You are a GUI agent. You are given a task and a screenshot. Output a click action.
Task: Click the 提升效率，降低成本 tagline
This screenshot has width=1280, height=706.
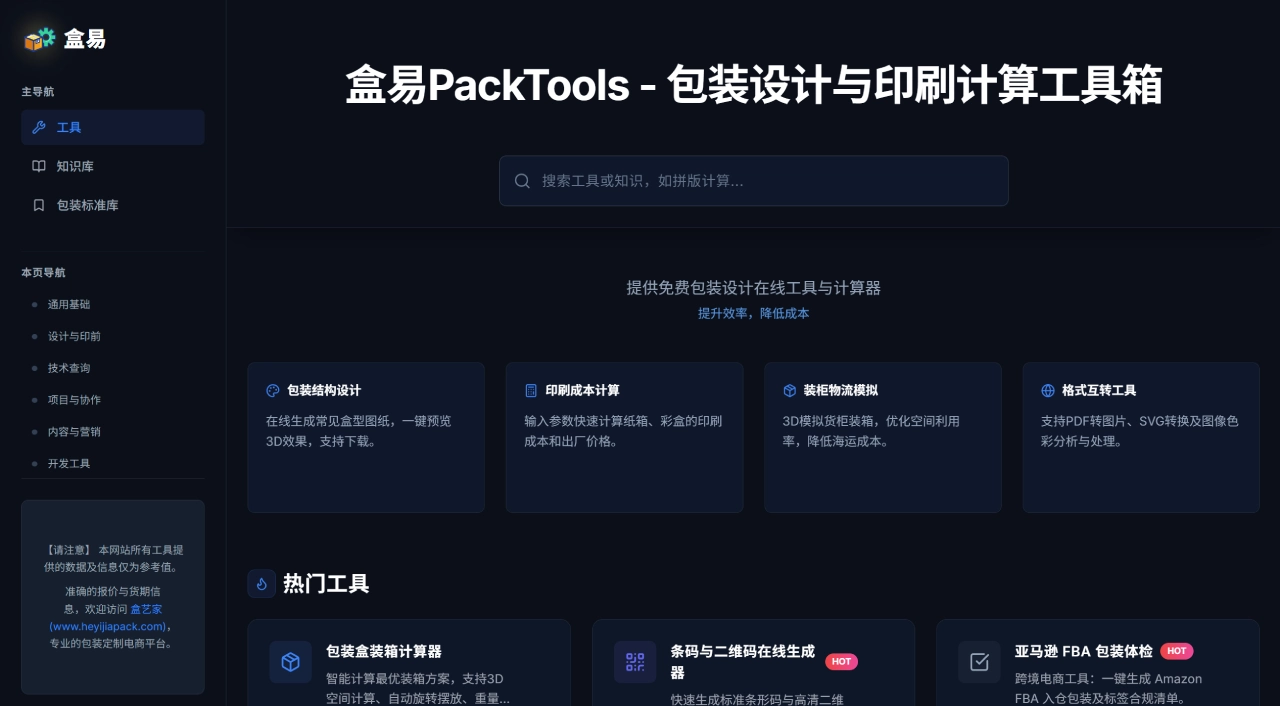click(x=754, y=313)
